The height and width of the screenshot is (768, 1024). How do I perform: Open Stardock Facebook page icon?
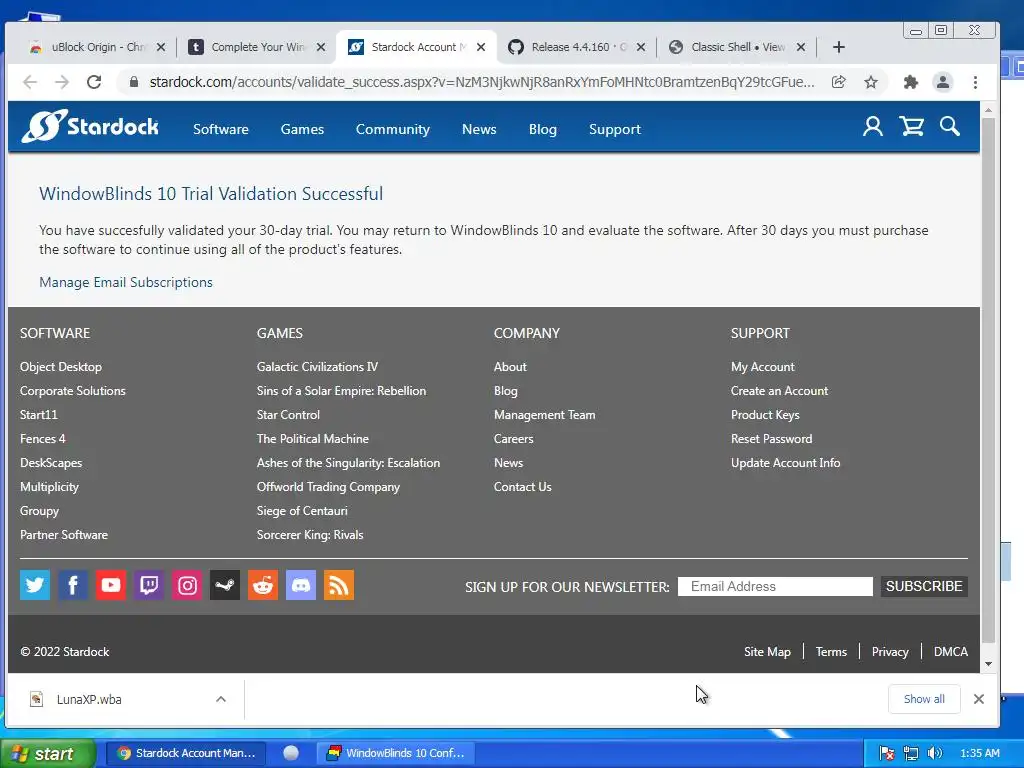72,584
